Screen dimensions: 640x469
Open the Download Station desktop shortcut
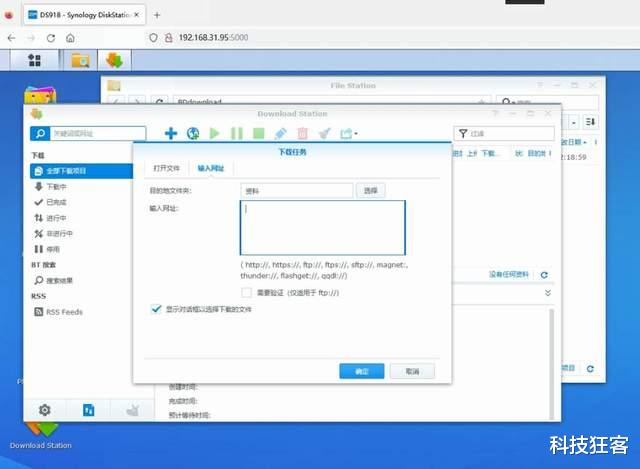point(41,437)
